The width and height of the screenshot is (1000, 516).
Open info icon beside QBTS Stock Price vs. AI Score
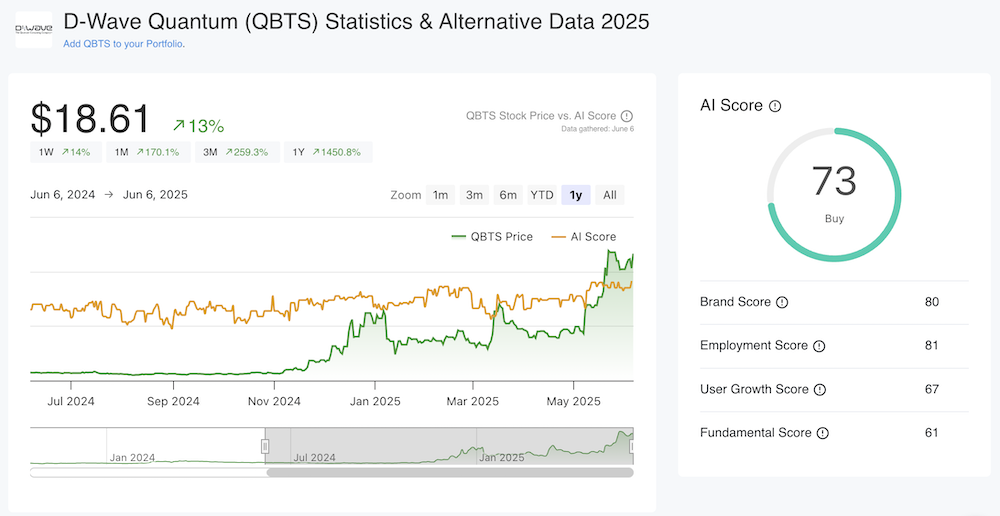(627, 116)
